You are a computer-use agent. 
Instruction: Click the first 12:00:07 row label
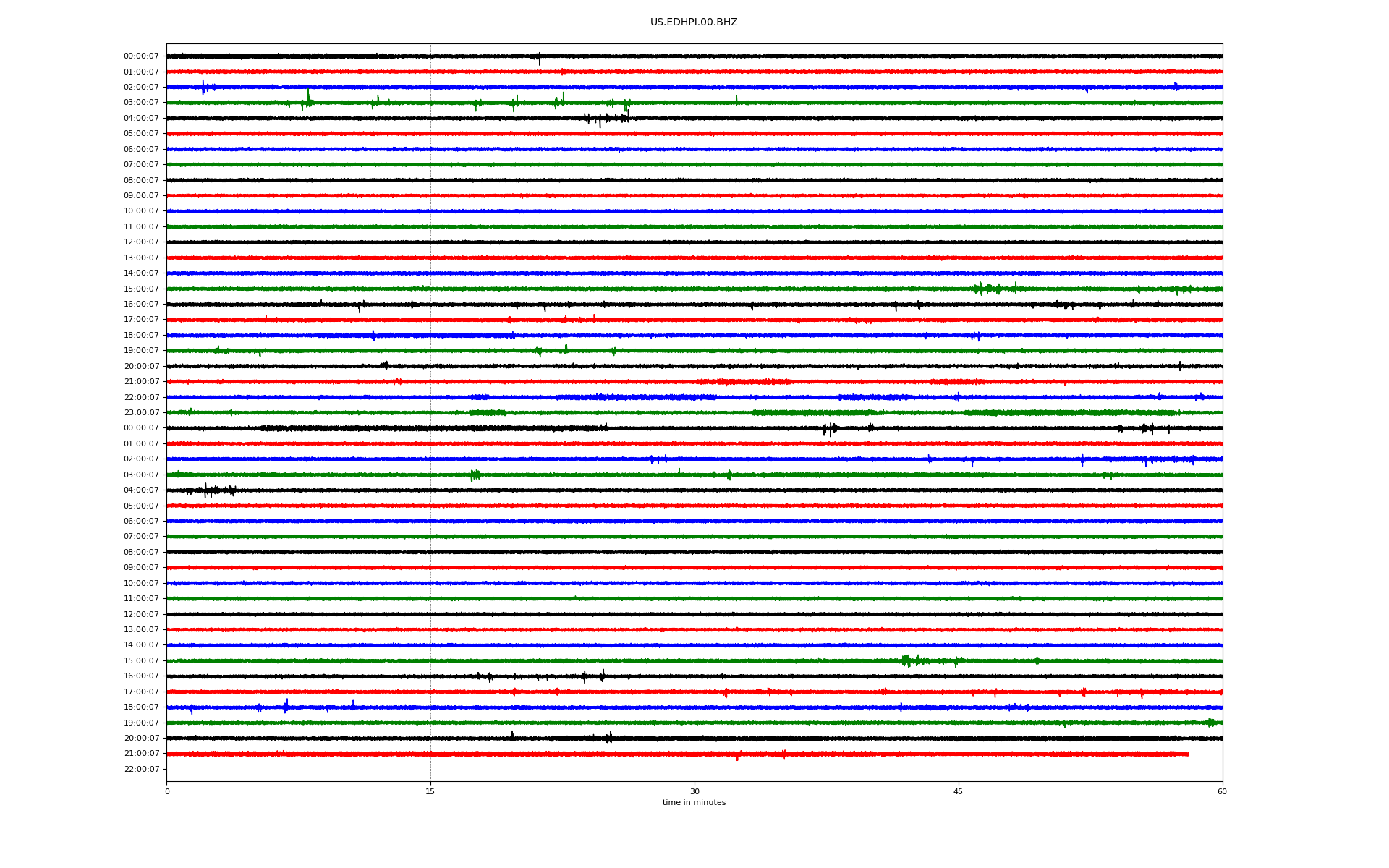pos(141,242)
